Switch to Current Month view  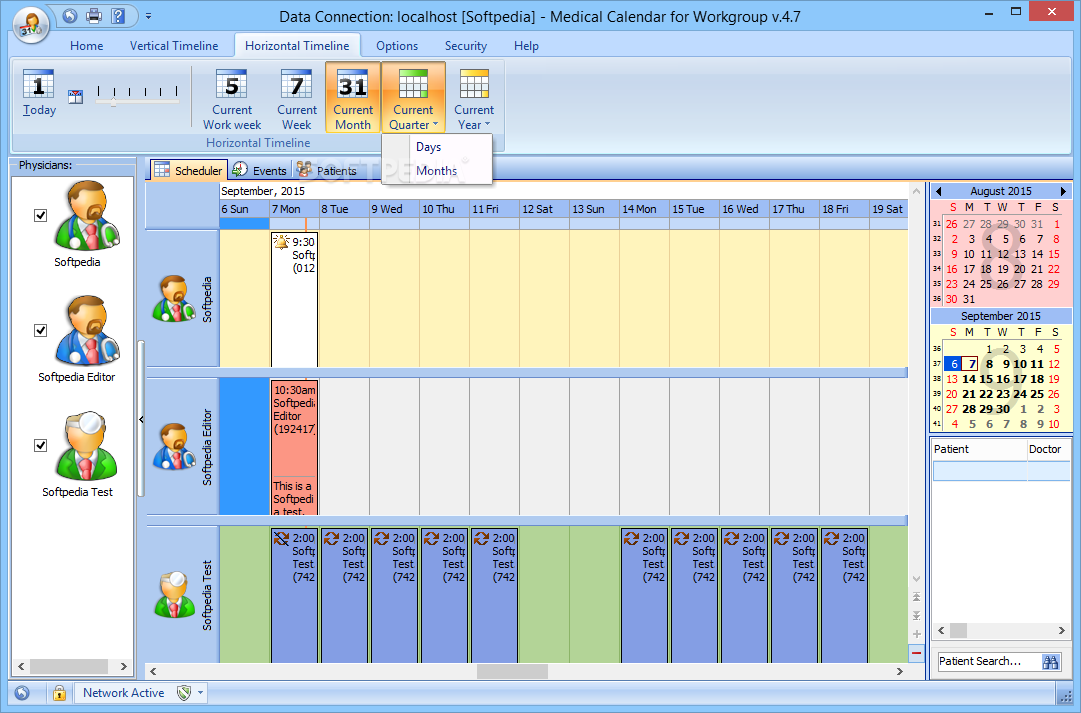[x=353, y=97]
